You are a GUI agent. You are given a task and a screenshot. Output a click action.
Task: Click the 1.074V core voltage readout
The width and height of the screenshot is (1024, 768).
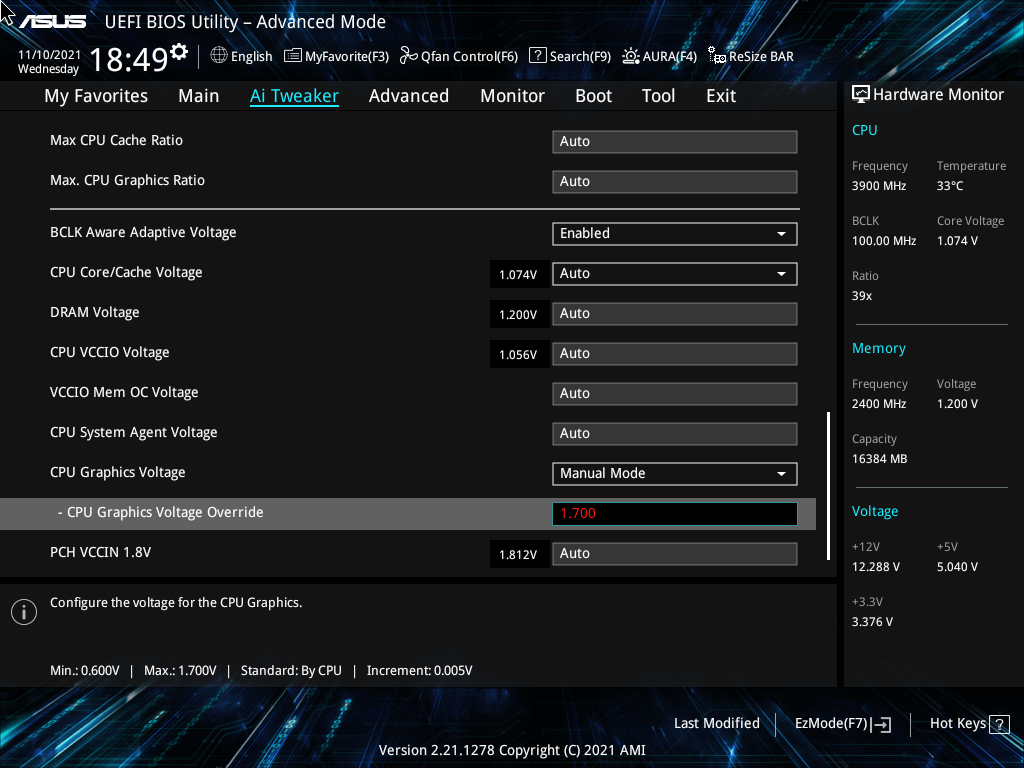[518, 274]
